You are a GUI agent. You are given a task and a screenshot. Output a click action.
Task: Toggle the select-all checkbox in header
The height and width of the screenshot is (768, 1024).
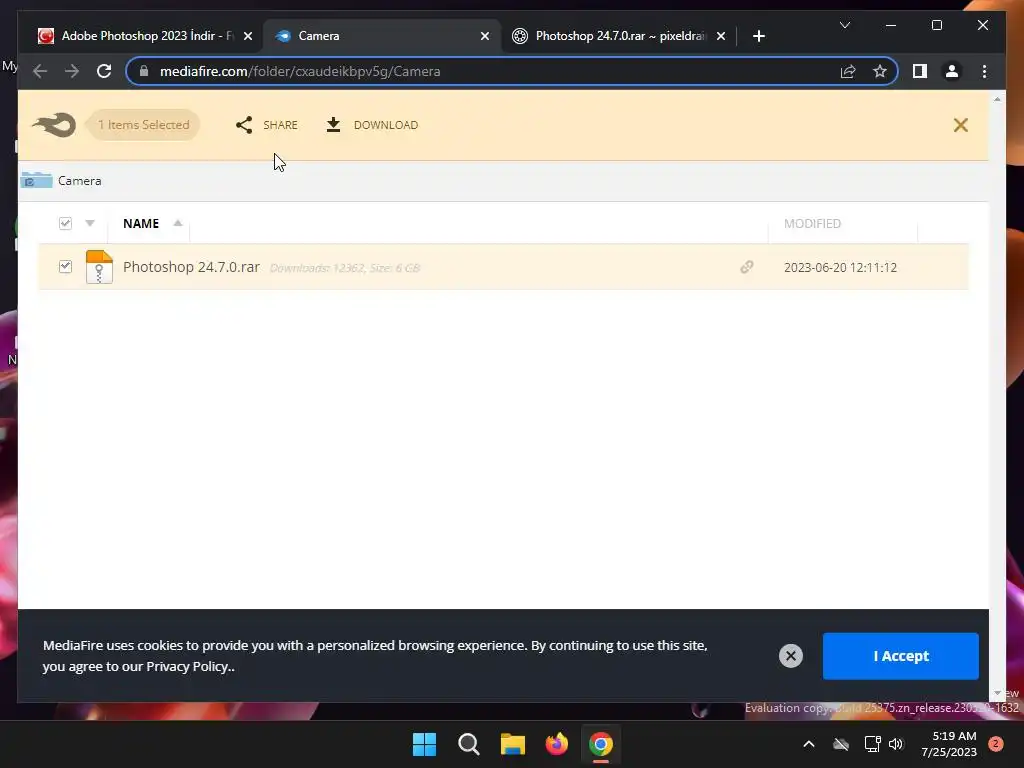point(65,223)
